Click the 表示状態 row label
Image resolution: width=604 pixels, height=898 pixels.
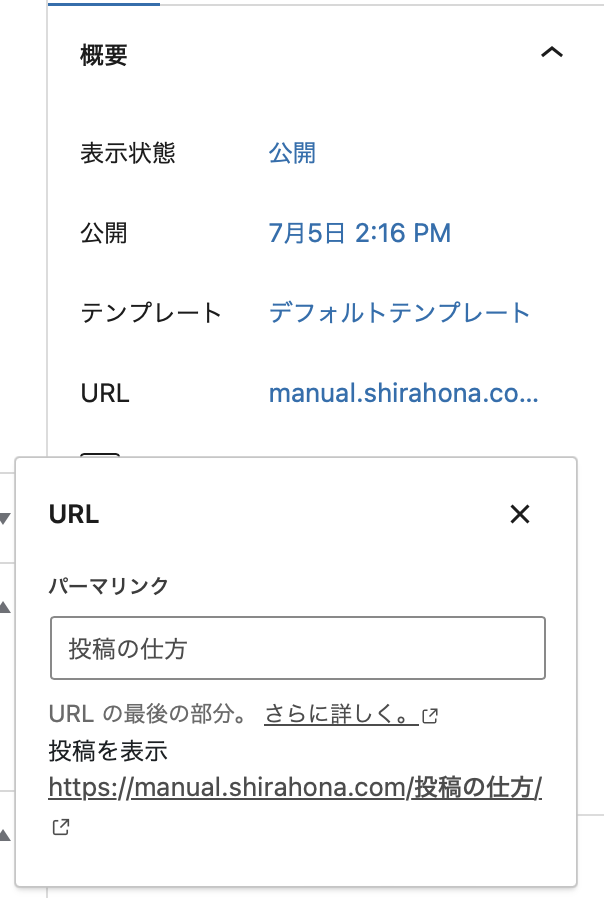click(128, 153)
